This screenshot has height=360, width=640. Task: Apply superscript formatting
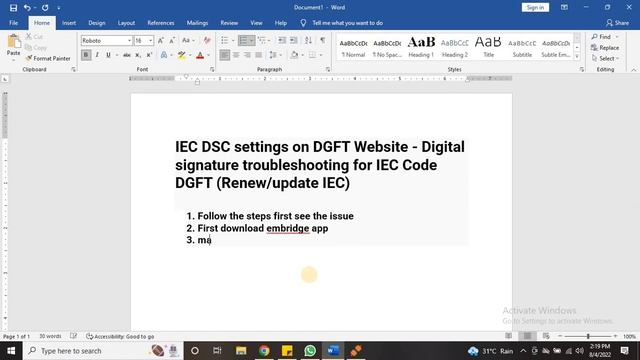tap(149, 55)
